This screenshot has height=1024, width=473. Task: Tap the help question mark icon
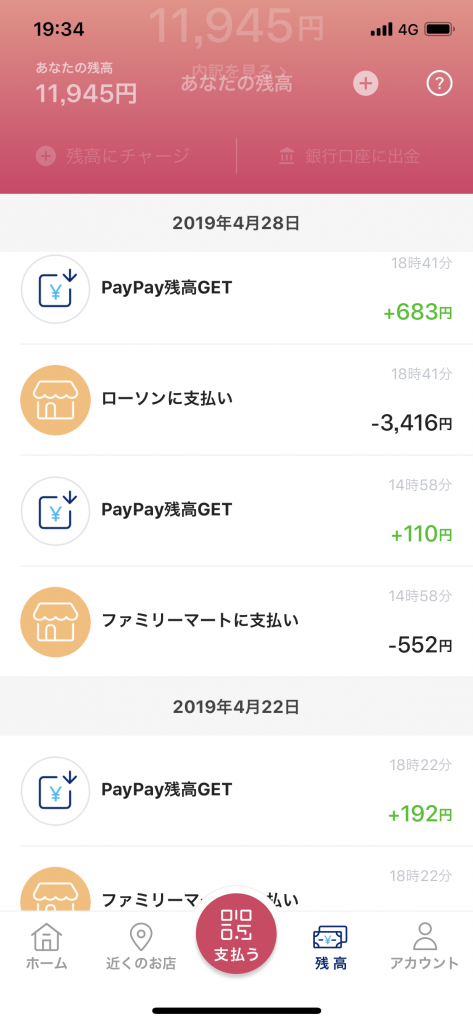coord(439,84)
